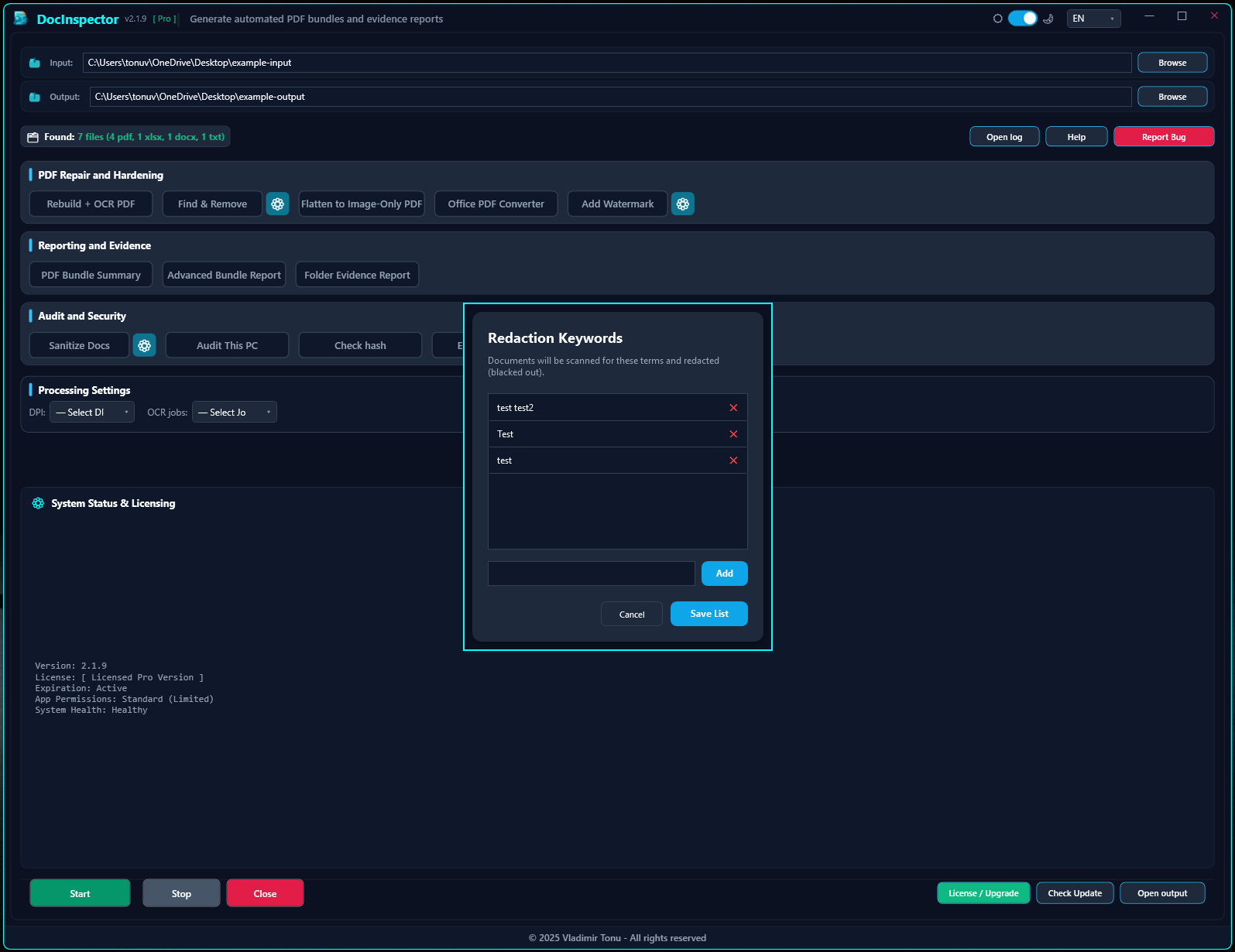Select Office PDF Converter
1235x952 pixels.
coord(496,204)
